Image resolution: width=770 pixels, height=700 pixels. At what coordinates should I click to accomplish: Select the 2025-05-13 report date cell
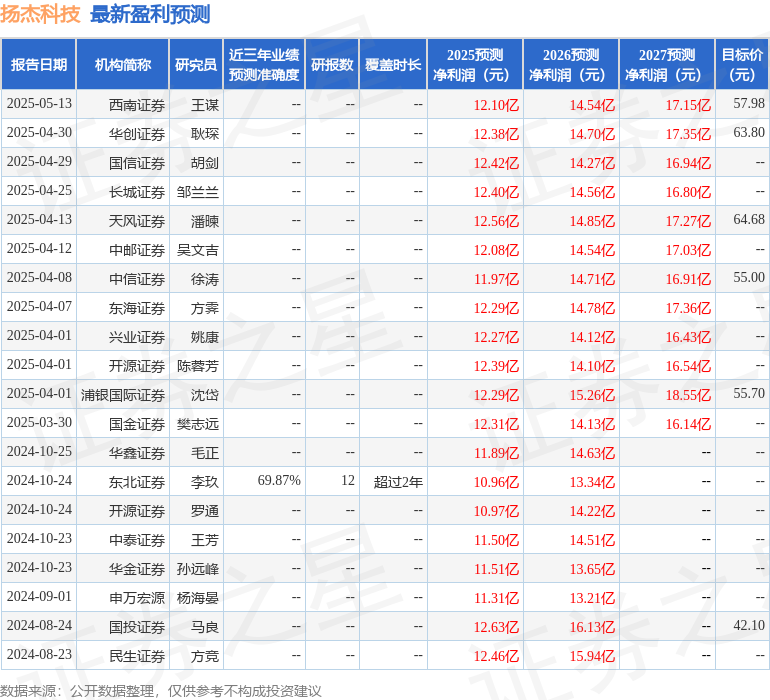[39, 104]
